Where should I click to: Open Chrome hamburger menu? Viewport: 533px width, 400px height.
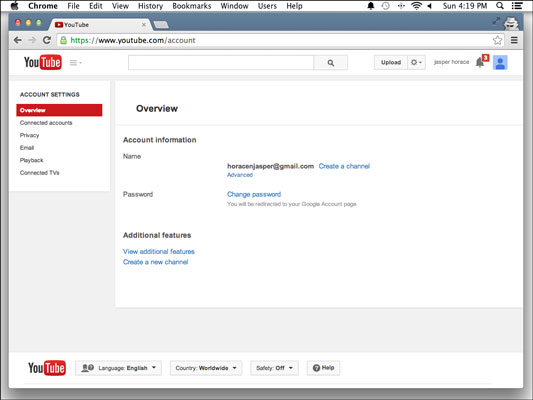coord(514,40)
